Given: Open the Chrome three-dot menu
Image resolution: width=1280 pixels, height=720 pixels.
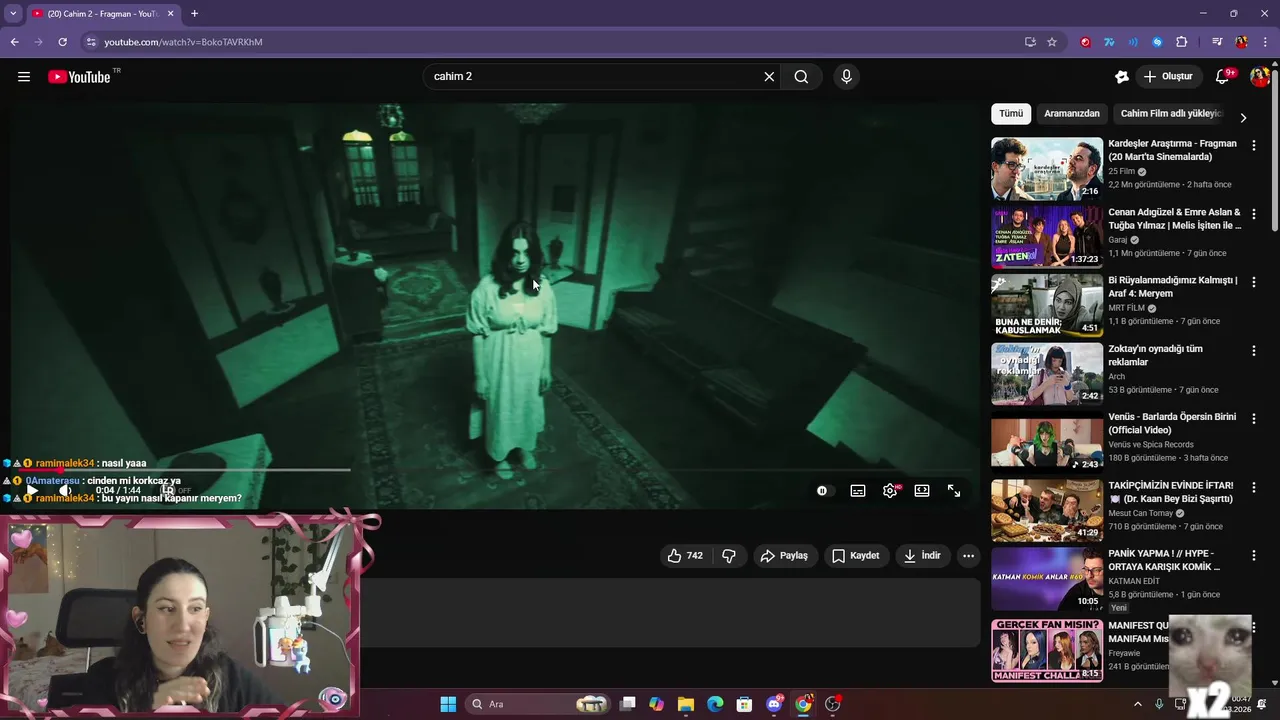Looking at the screenshot, I should point(1265,42).
